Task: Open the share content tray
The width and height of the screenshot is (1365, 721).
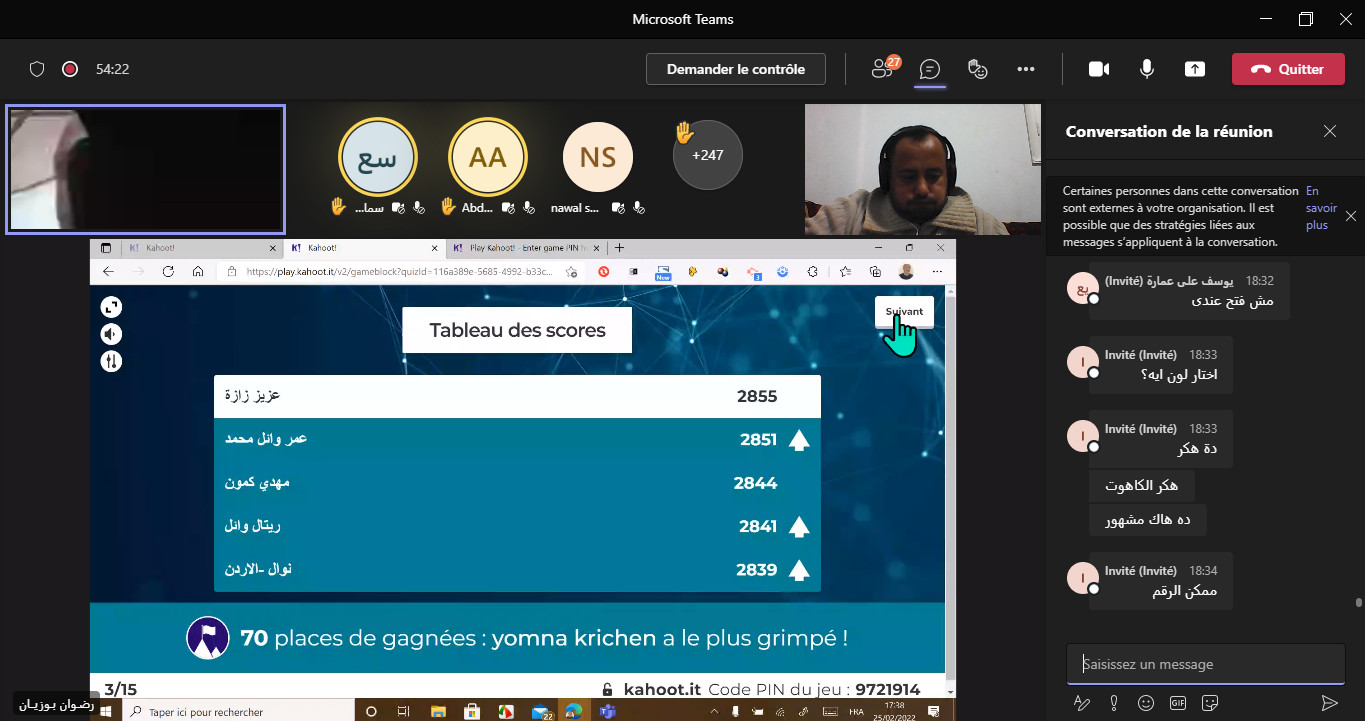Action: (x=1194, y=69)
